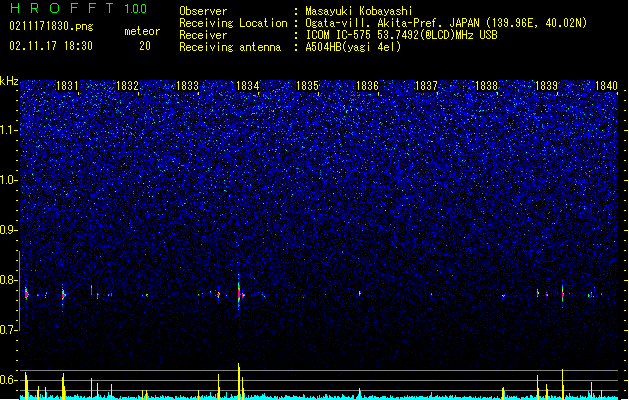The width and height of the screenshot is (629, 400).
Task: Click the meteor count value 20
Action: (145, 46)
